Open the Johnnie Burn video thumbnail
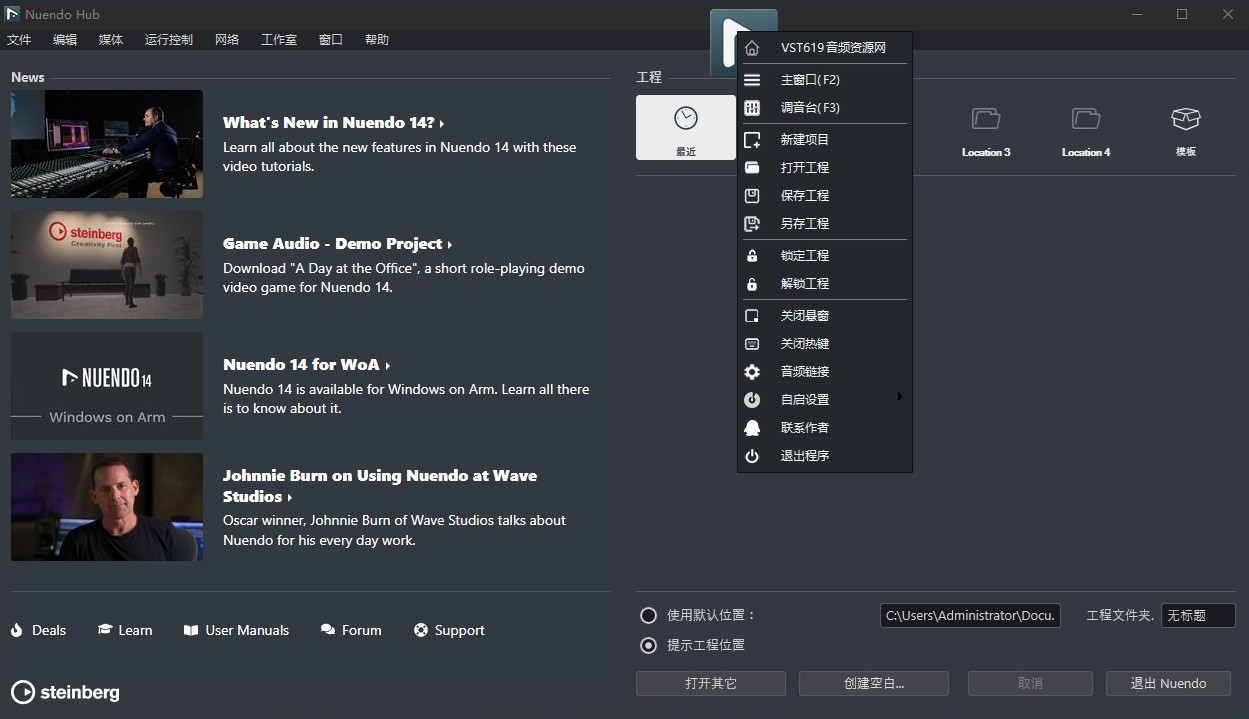1249x719 pixels. pyautogui.click(x=107, y=507)
